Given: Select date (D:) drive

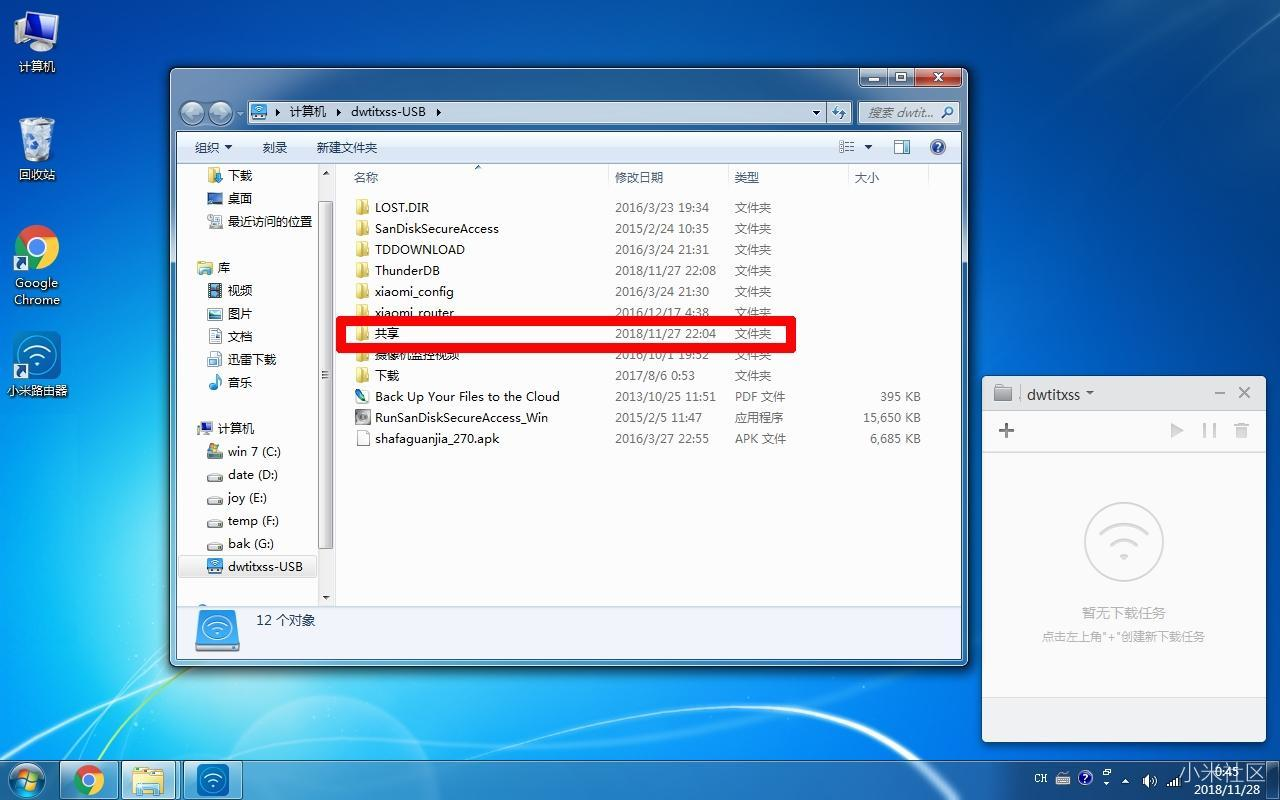Looking at the screenshot, I should click(x=242, y=474).
